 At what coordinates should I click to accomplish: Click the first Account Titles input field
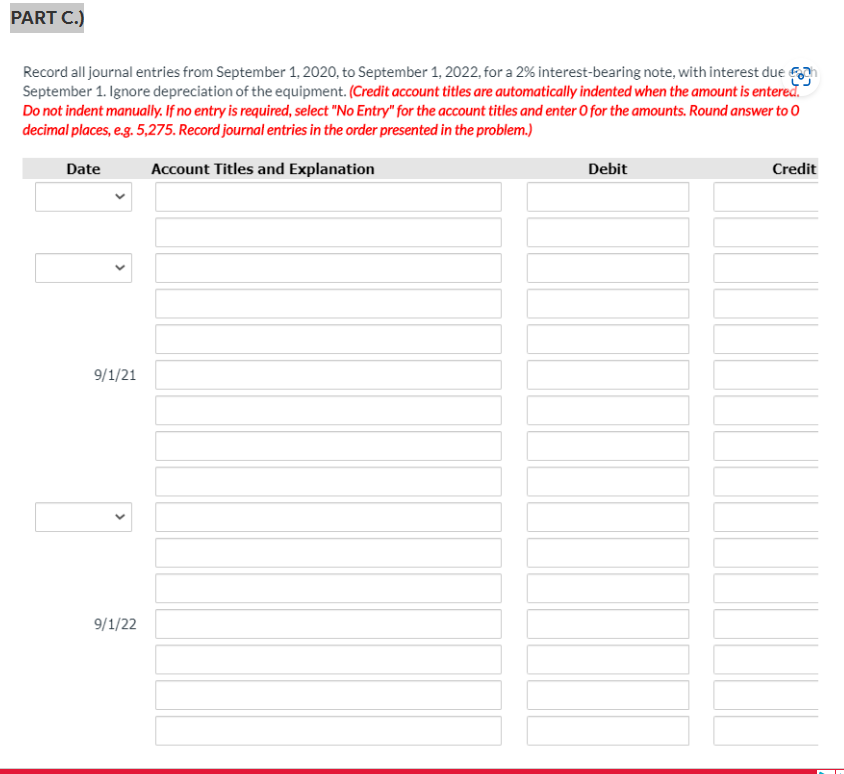coord(328,196)
